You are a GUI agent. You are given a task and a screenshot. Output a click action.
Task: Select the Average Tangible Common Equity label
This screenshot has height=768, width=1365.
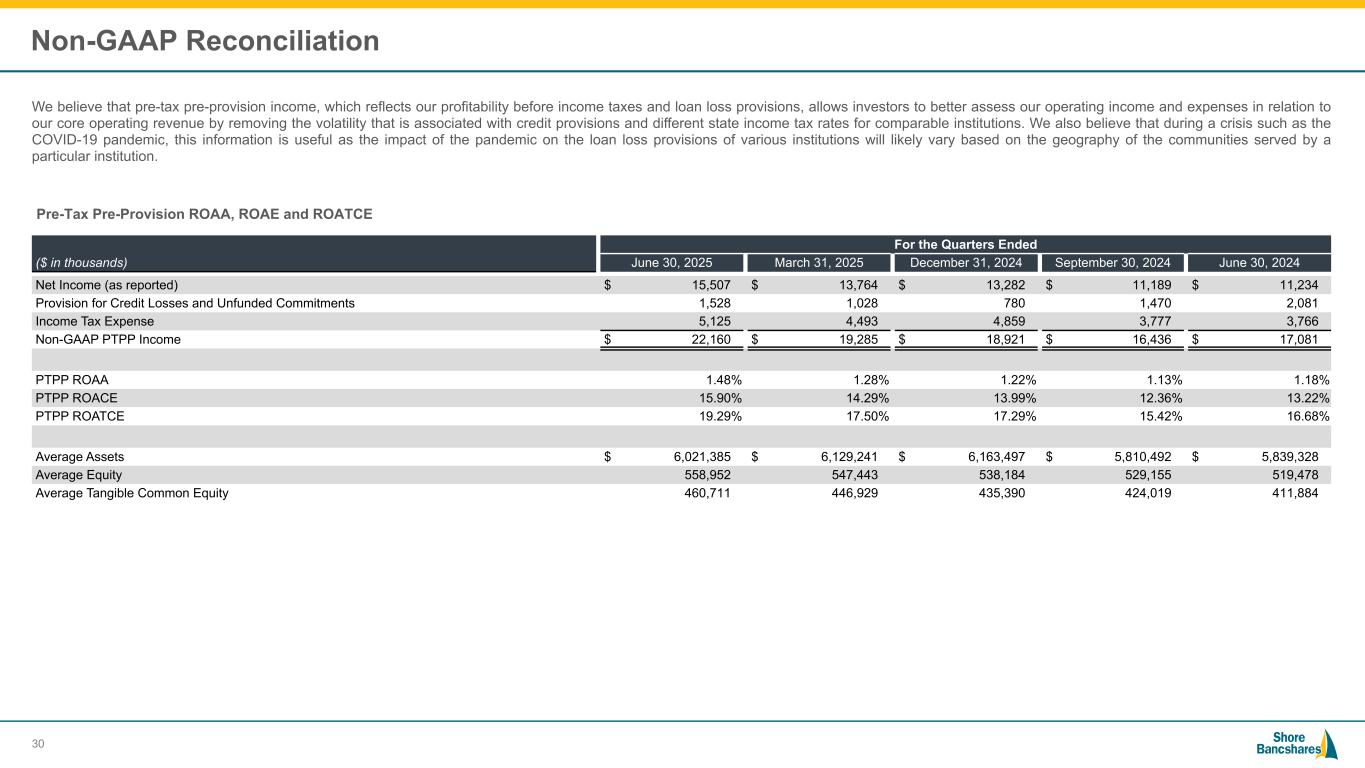pos(132,493)
